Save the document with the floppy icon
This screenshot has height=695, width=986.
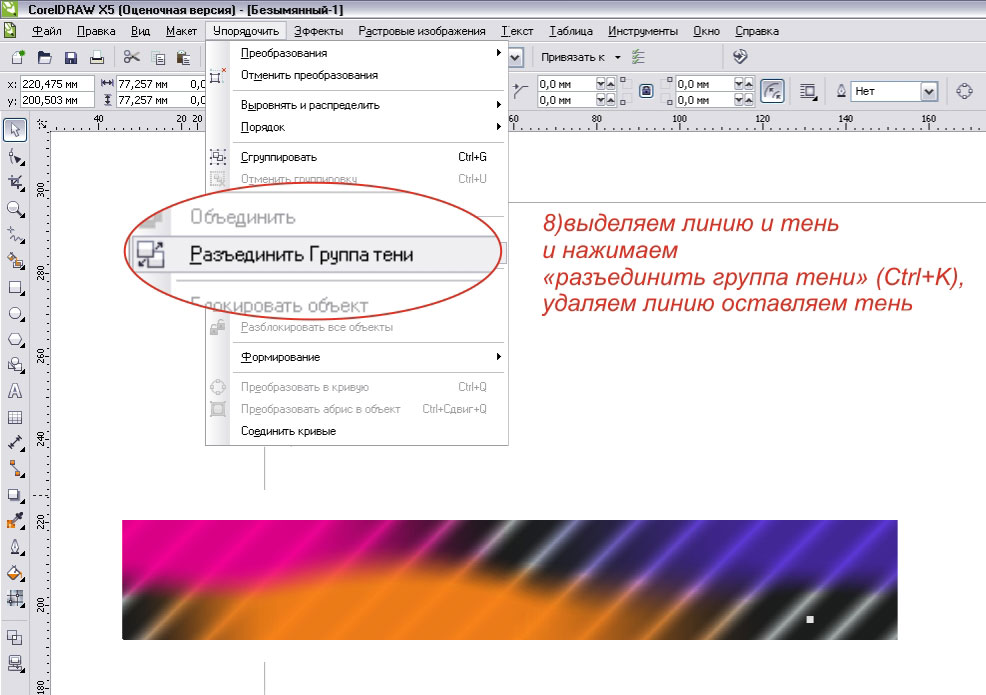click(70, 57)
